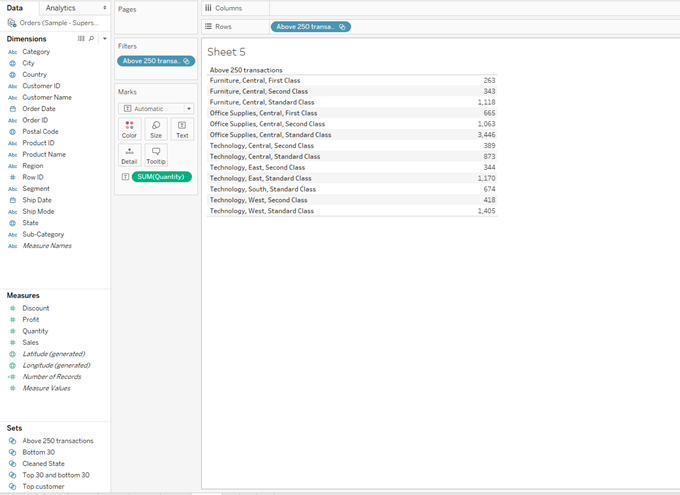This screenshot has height=495, width=680.
Task: Click row Furniture, Central, First Class
Action: click(x=352, y=80)
